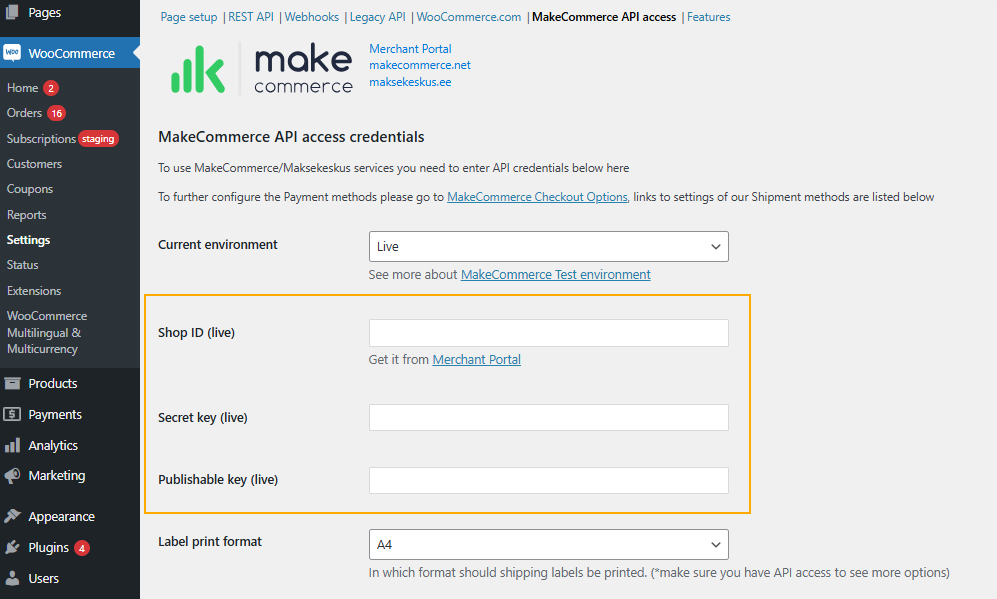The image size is (997, 599).
Task: Open Users via its person icon
Action: [x=12, y=578]
